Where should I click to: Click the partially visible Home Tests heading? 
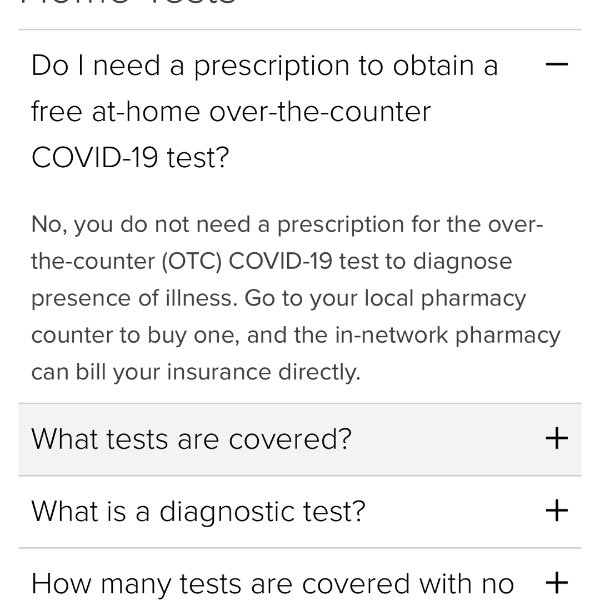coord(127,3)
